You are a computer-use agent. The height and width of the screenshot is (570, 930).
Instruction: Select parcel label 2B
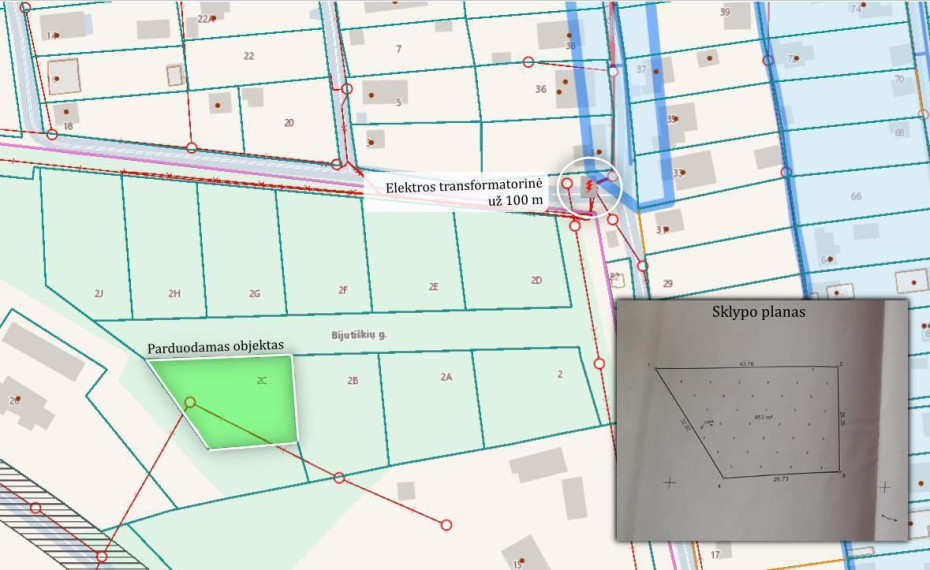pyautogui.click(x=353, y=380)
